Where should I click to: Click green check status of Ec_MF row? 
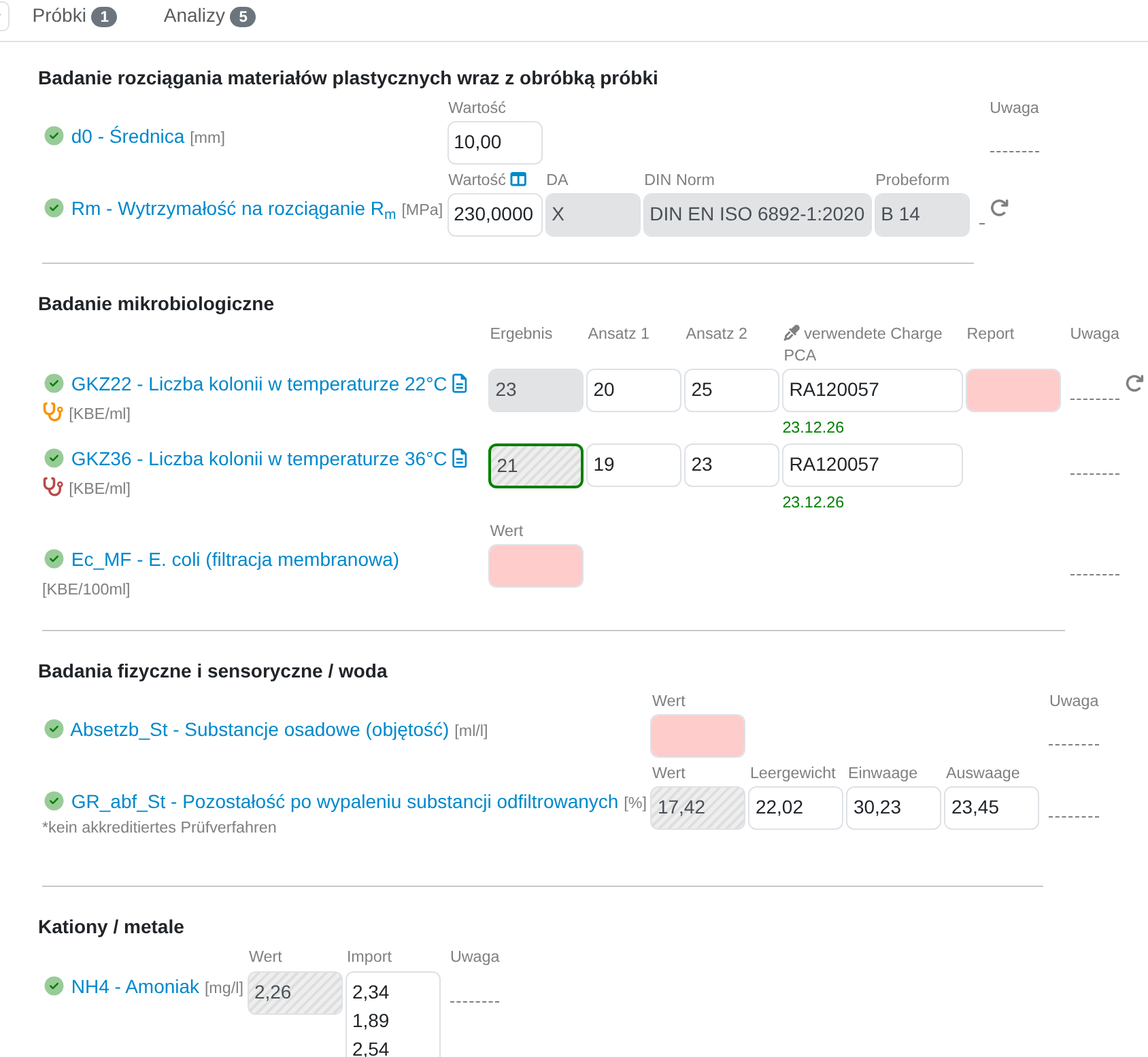coord(54,559)
